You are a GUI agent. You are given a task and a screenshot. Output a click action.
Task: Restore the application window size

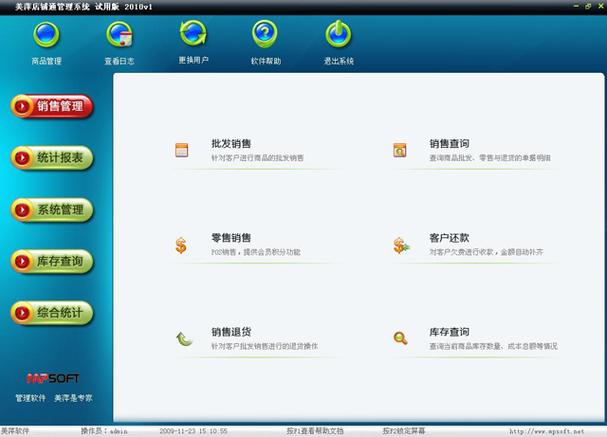tap(588, 6)
